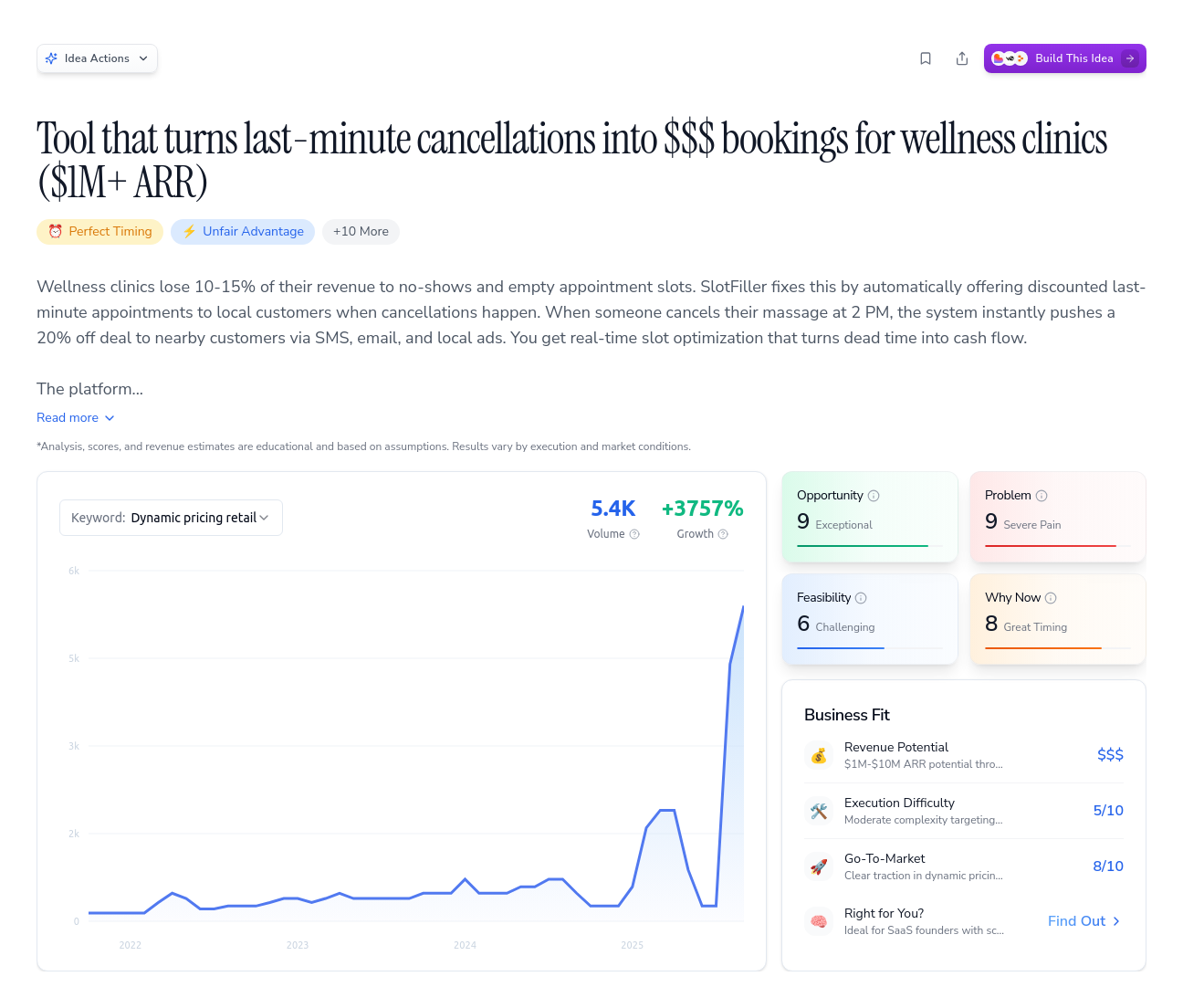Open the Execution Difficulty row
The height and width of the screenshot is (1008, 1183).
point(963,811)
